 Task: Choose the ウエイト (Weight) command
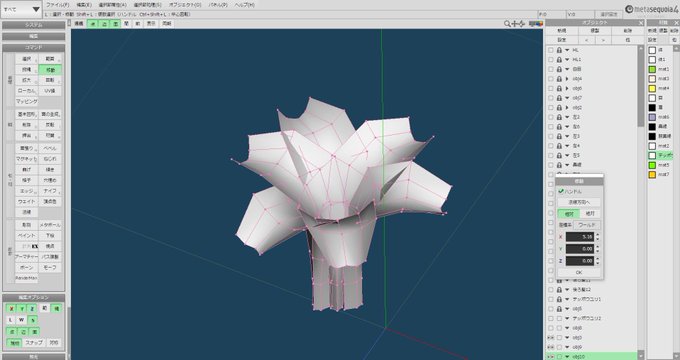26,202
